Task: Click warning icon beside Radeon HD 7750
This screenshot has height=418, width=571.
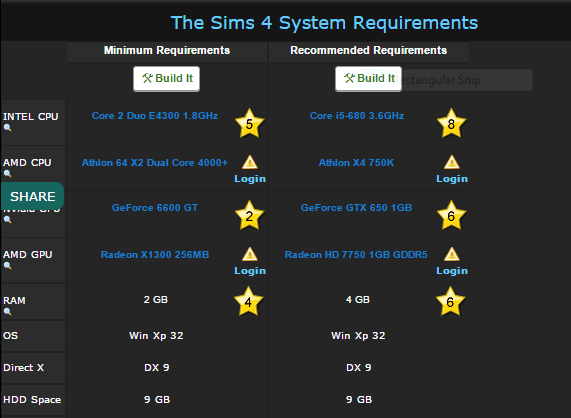Action: tap(452, 254)
